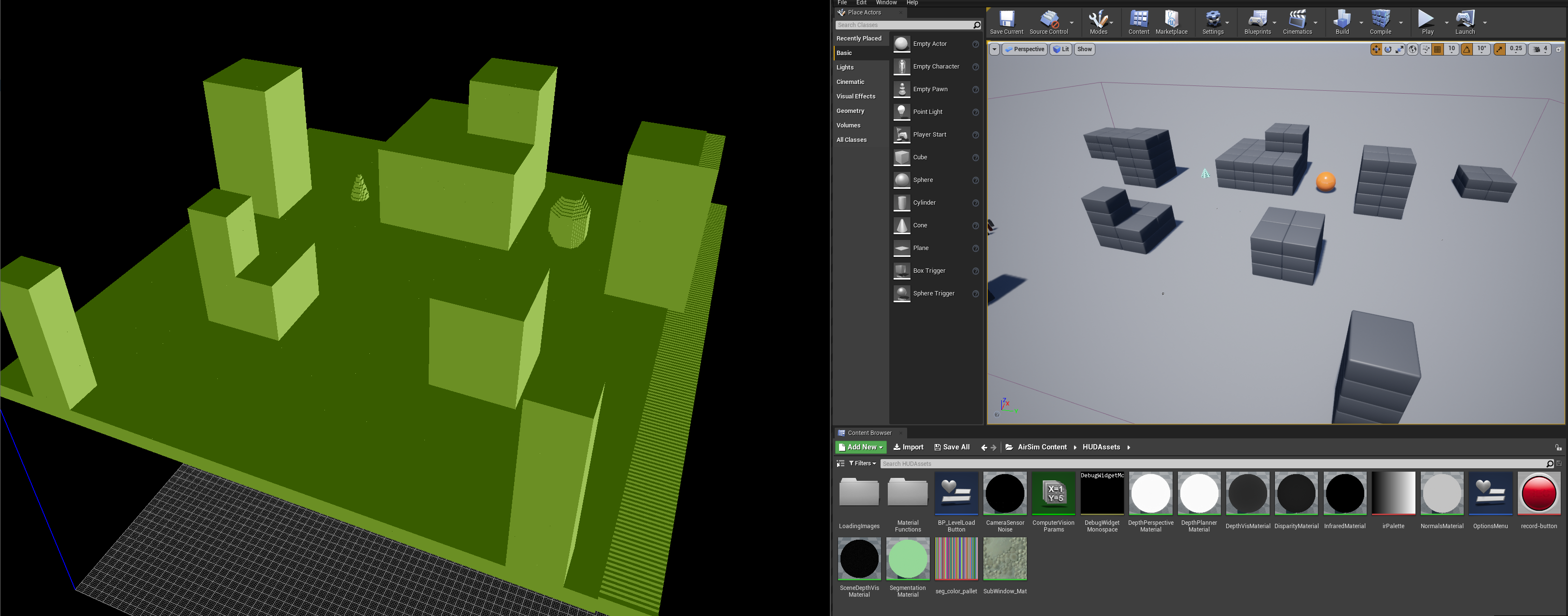1568x616 pixels.
Task: Toggle scale snapping in viewport
Action: click(1500, 49)
